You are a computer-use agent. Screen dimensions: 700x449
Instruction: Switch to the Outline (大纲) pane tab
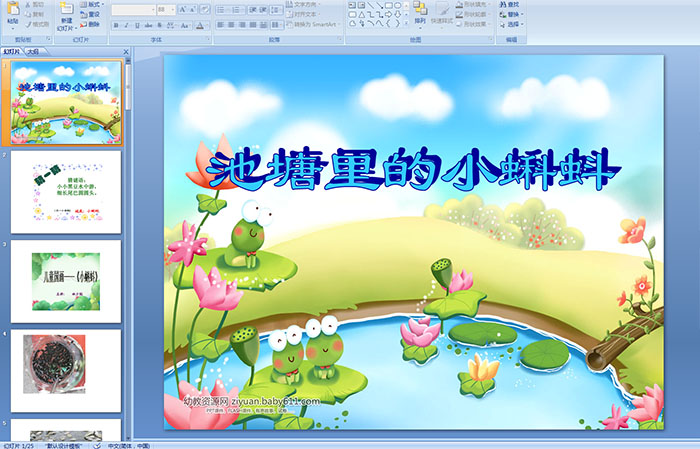tap(33, 51)
